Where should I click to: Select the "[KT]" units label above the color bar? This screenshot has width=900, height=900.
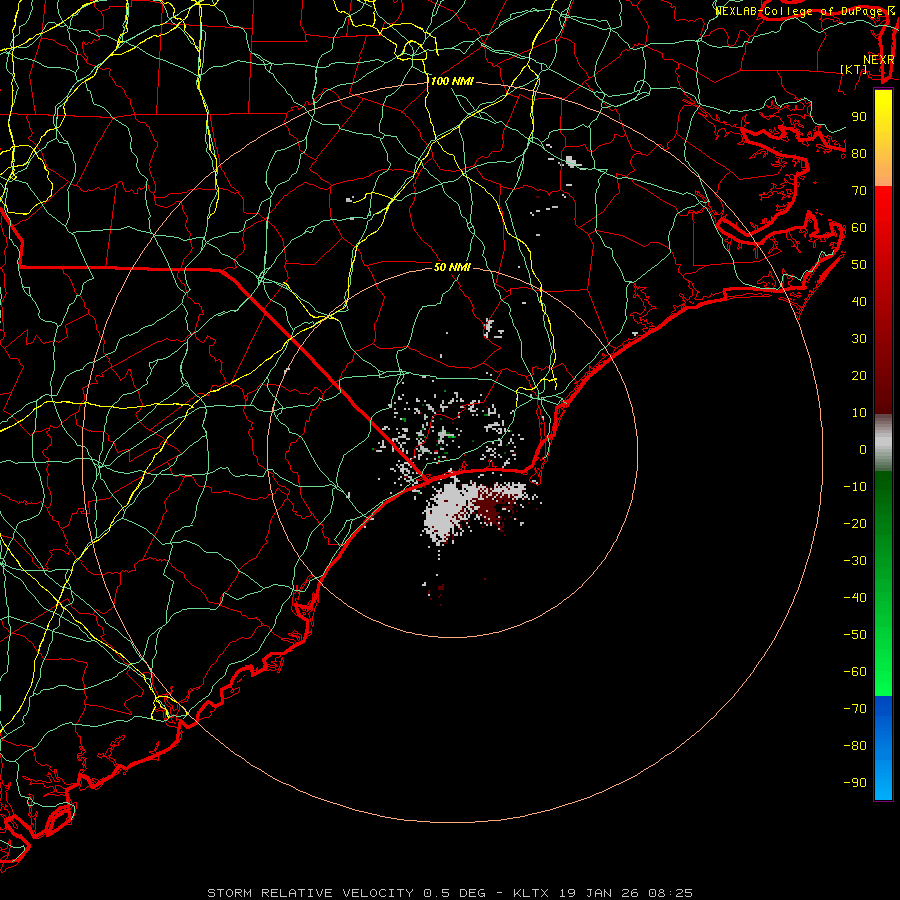coord(854,69)
